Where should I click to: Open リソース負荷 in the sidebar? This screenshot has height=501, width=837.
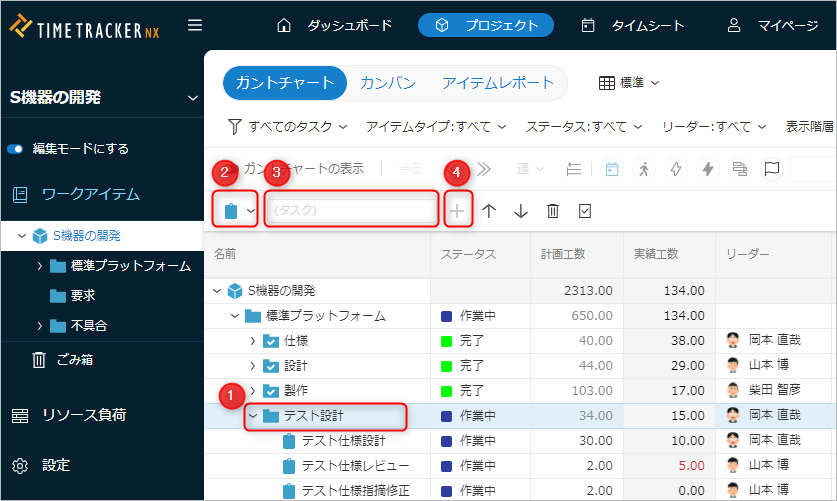pos(84,415)
